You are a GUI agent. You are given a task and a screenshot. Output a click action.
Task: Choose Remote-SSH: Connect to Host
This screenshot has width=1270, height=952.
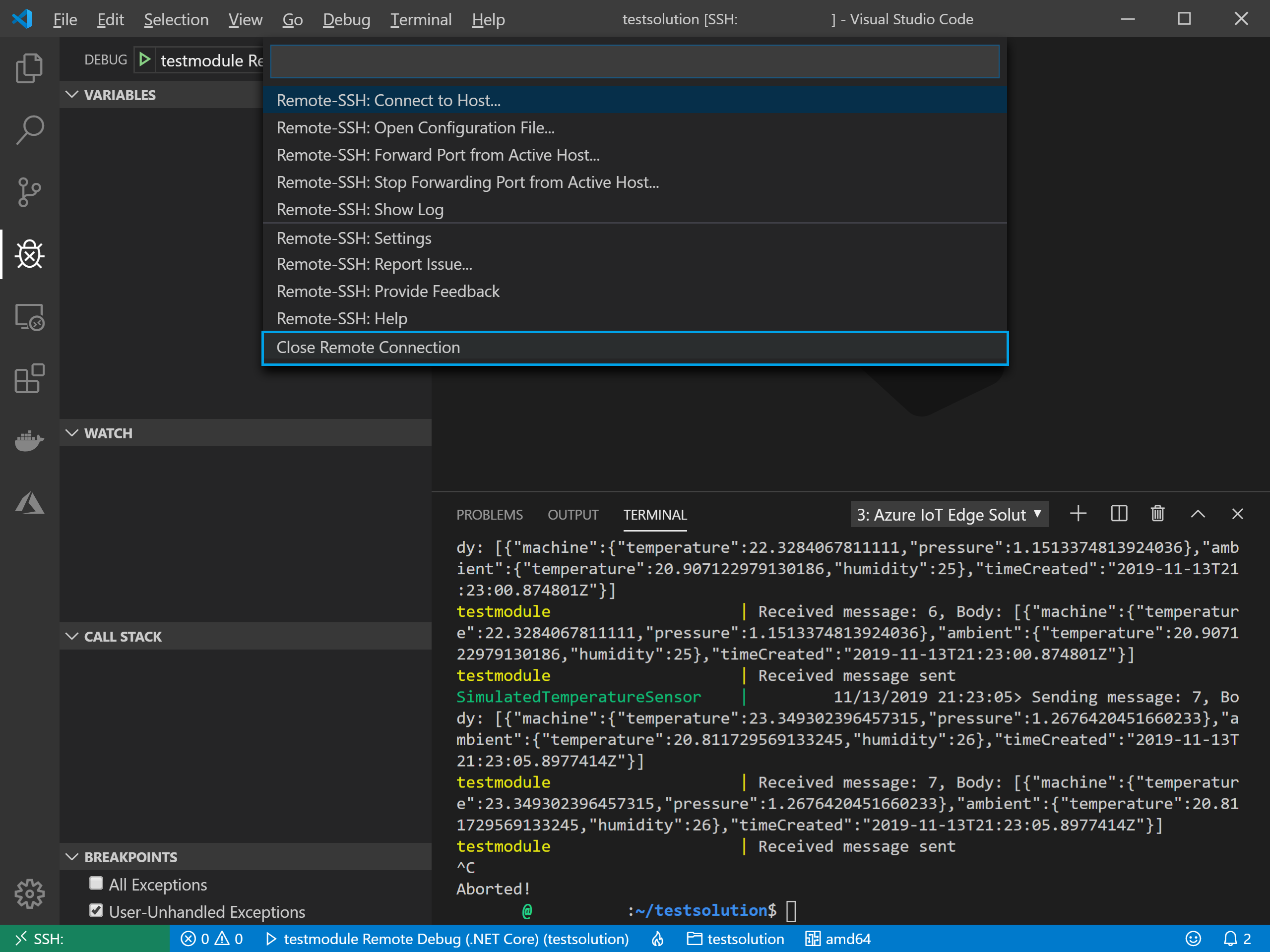coord(635,100)
